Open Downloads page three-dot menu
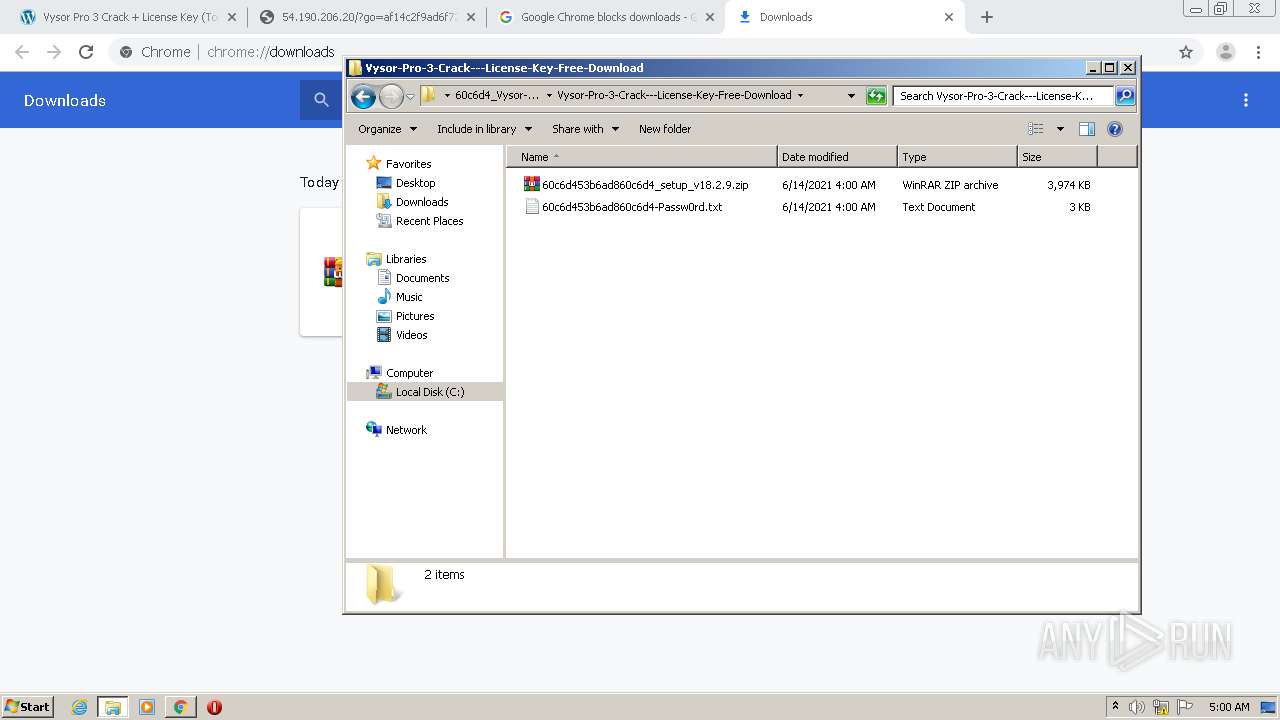 (1246, 100)
